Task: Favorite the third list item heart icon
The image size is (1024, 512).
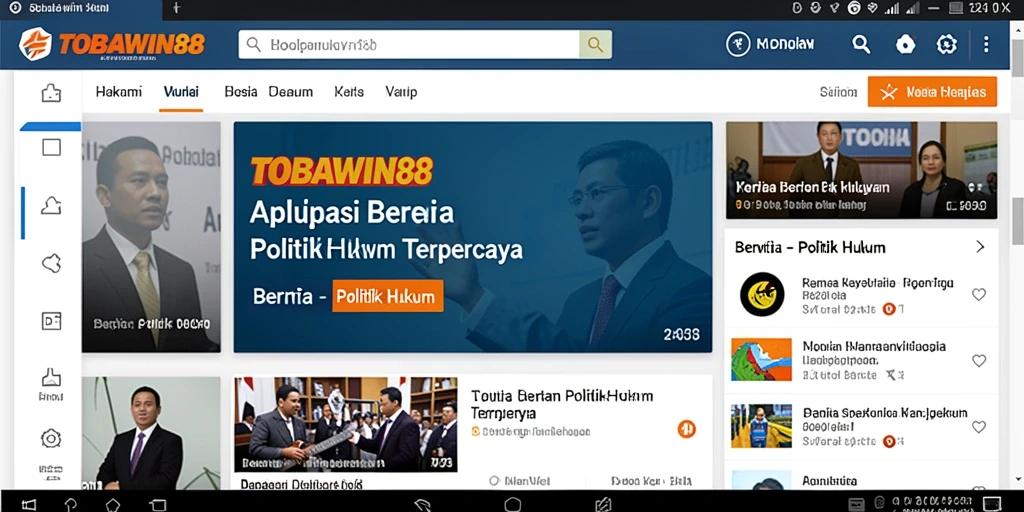Action: (978, 427)
